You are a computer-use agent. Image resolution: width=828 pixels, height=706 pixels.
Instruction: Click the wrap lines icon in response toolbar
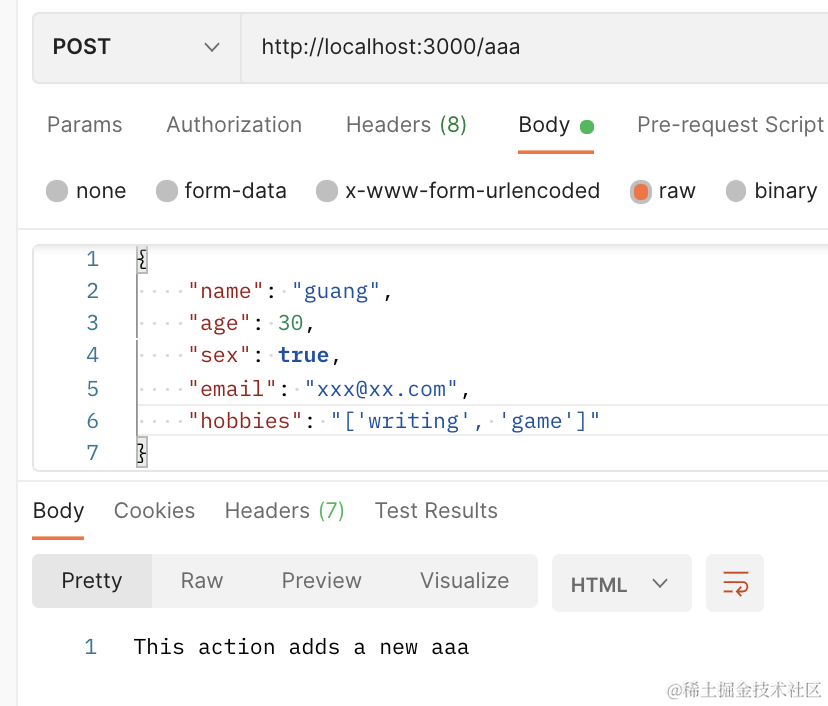[735, 583]
